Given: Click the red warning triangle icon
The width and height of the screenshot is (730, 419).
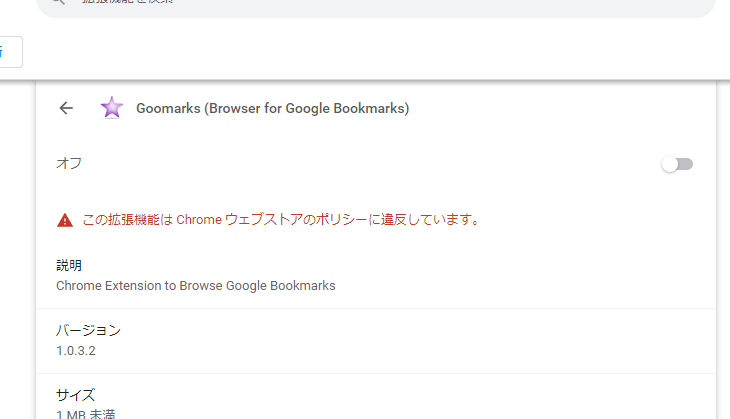Looking at the screenshot, I should [65, 220].
